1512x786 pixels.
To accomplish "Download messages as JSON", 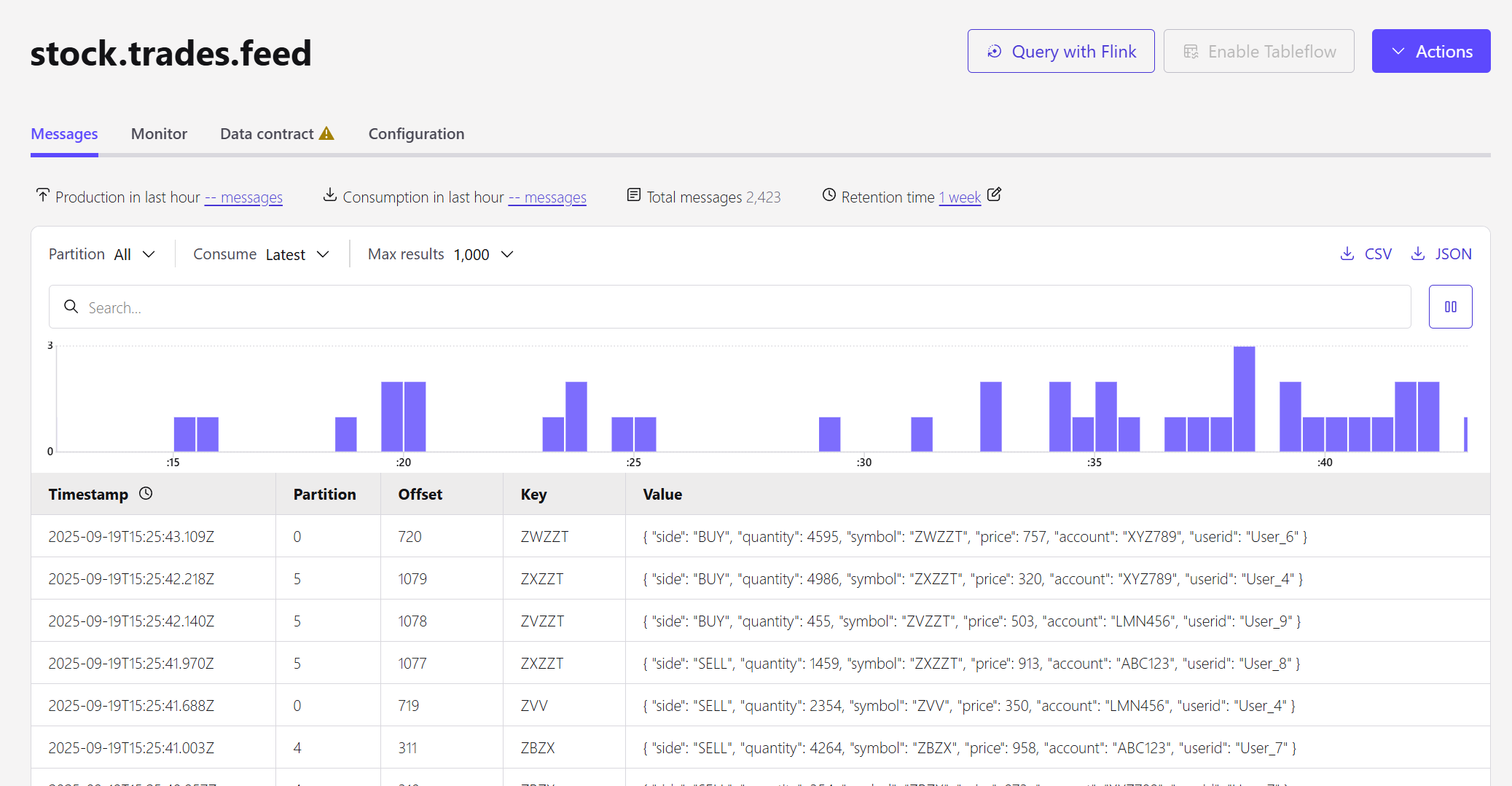I will click(x=1441, y=254).
